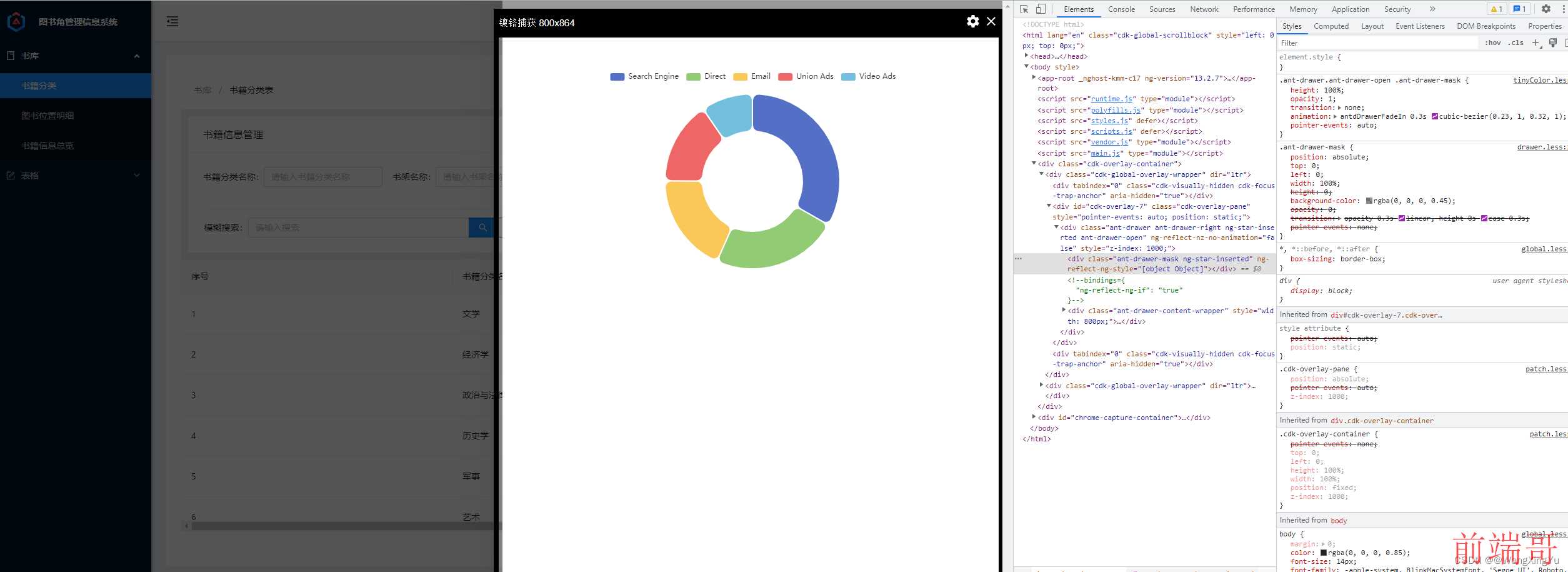Open the drawer.less source link
Screen dimensions: 1568x572
point(1542,147)
